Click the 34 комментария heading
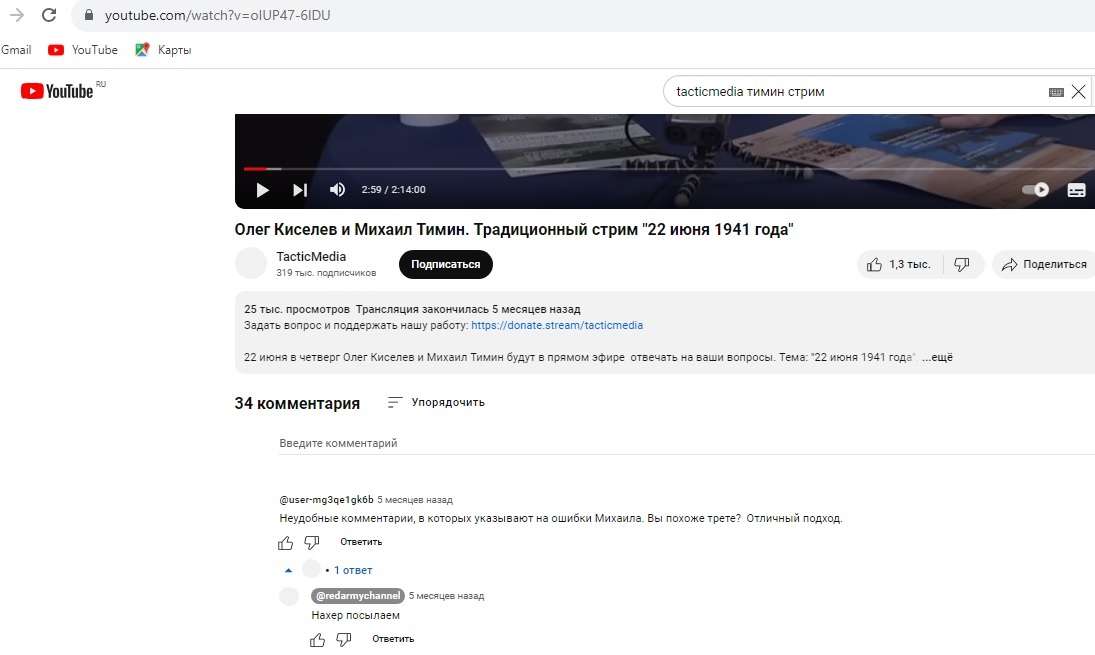 point(297,404)
